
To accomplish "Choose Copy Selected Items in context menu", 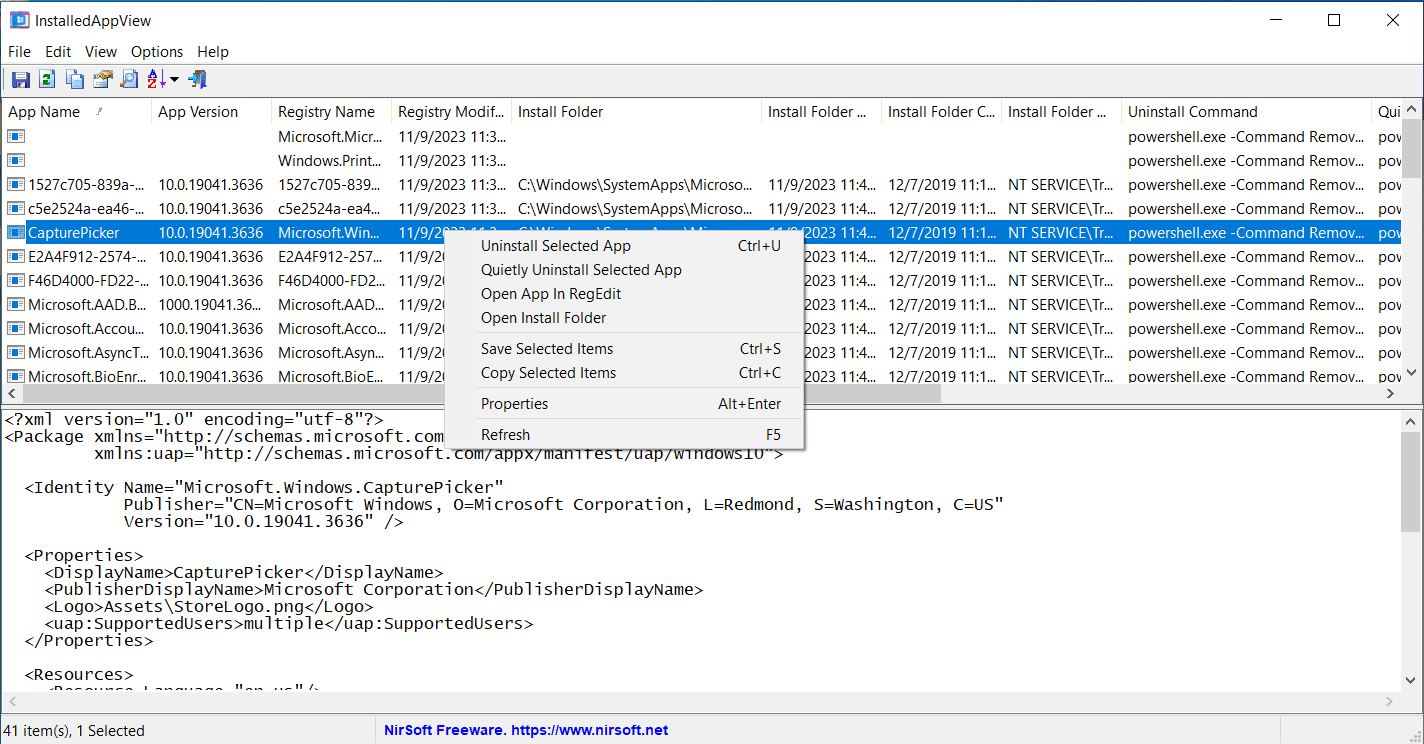I will point(624,373).
